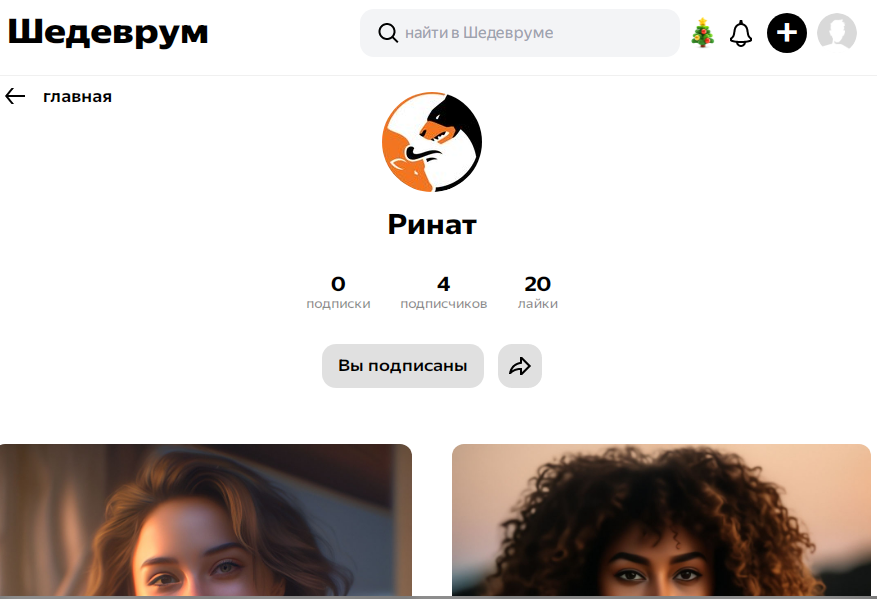The image size is (877, 599).
Task: Click the profile name Ринат
Action: [x=432, y=225]
